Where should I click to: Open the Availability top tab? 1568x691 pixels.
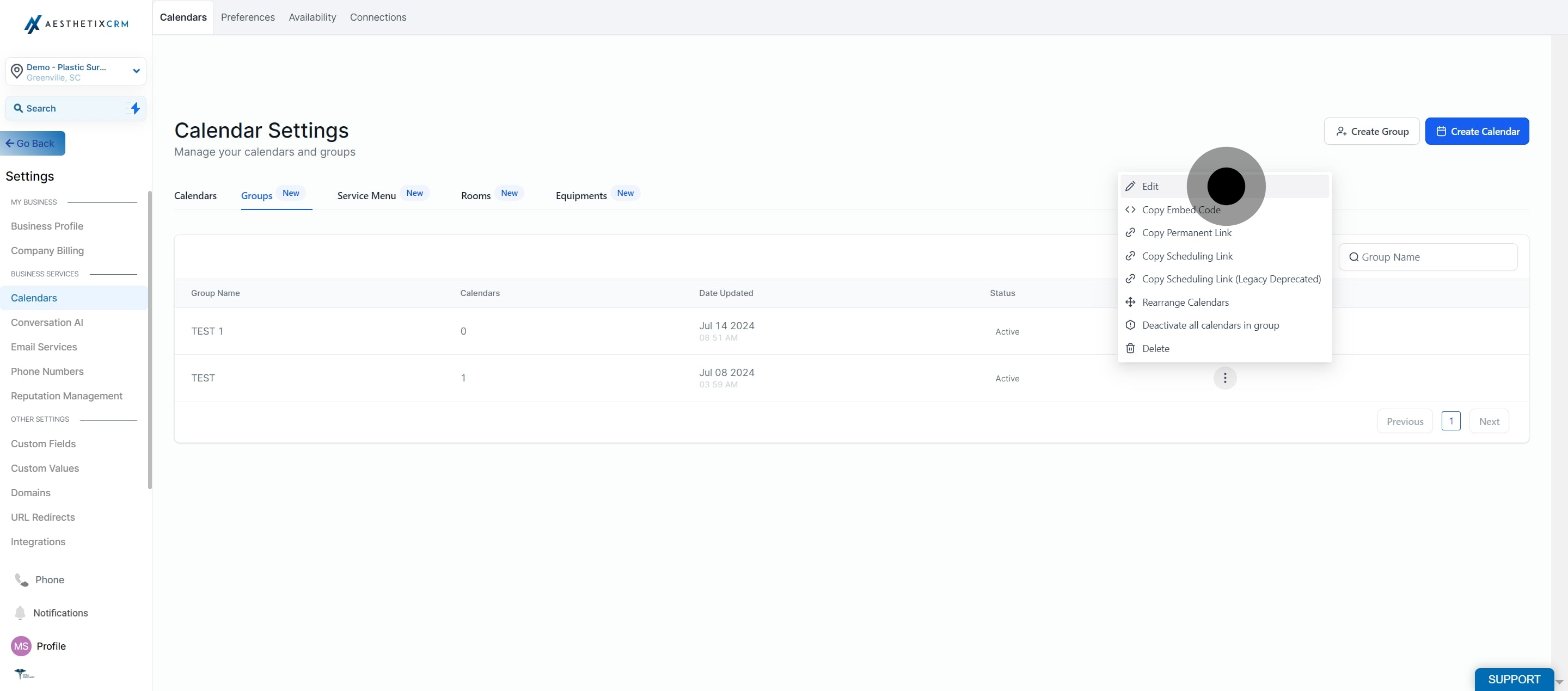click(313, 17)
